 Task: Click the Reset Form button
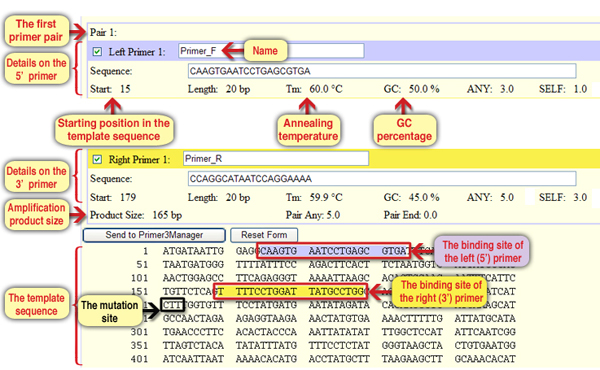click(x=264, y=235)
